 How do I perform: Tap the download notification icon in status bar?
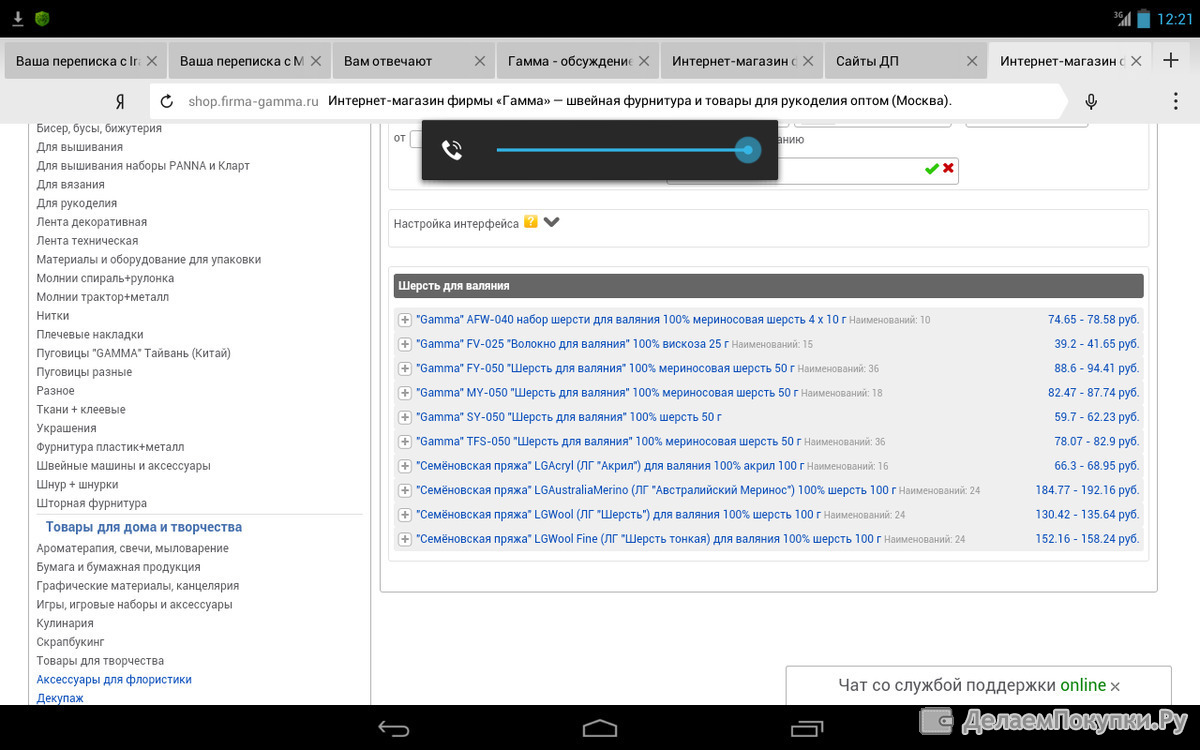18,18
